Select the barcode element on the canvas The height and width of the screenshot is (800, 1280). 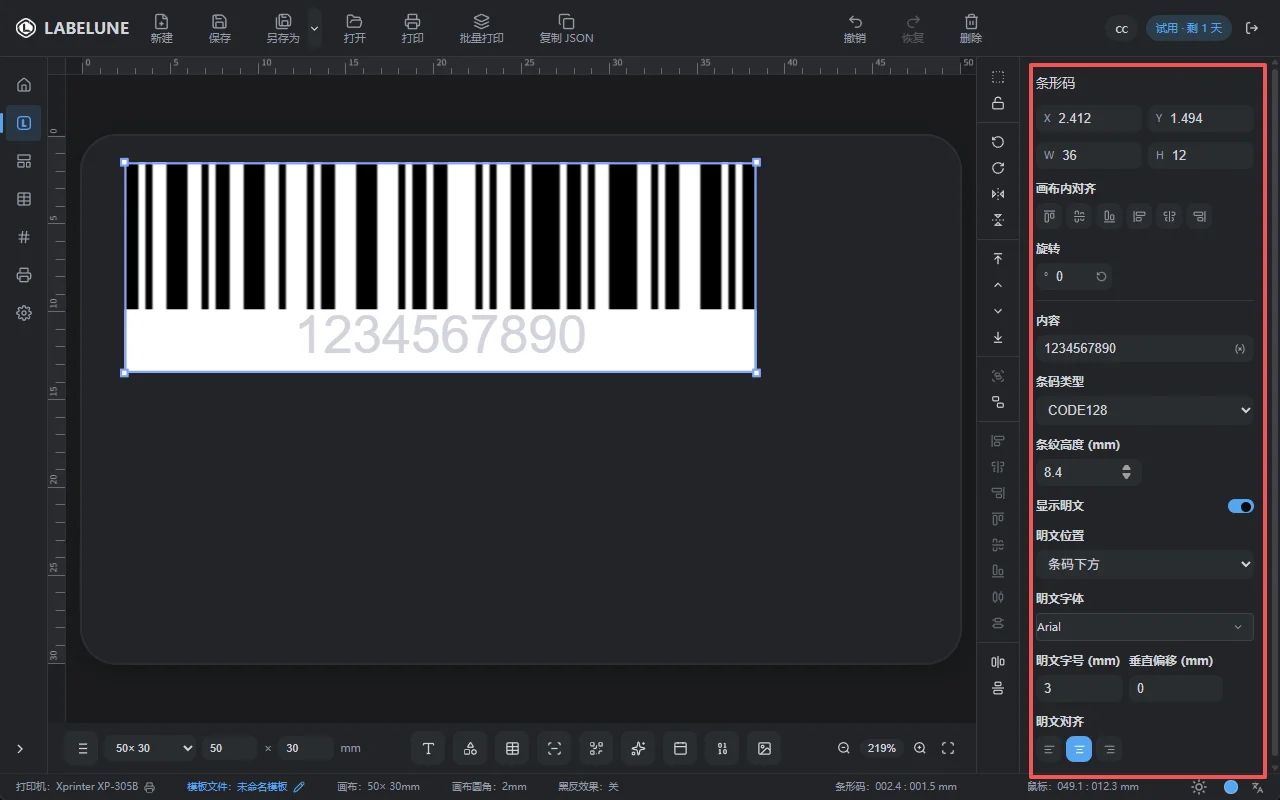click(x=440, y=267)
